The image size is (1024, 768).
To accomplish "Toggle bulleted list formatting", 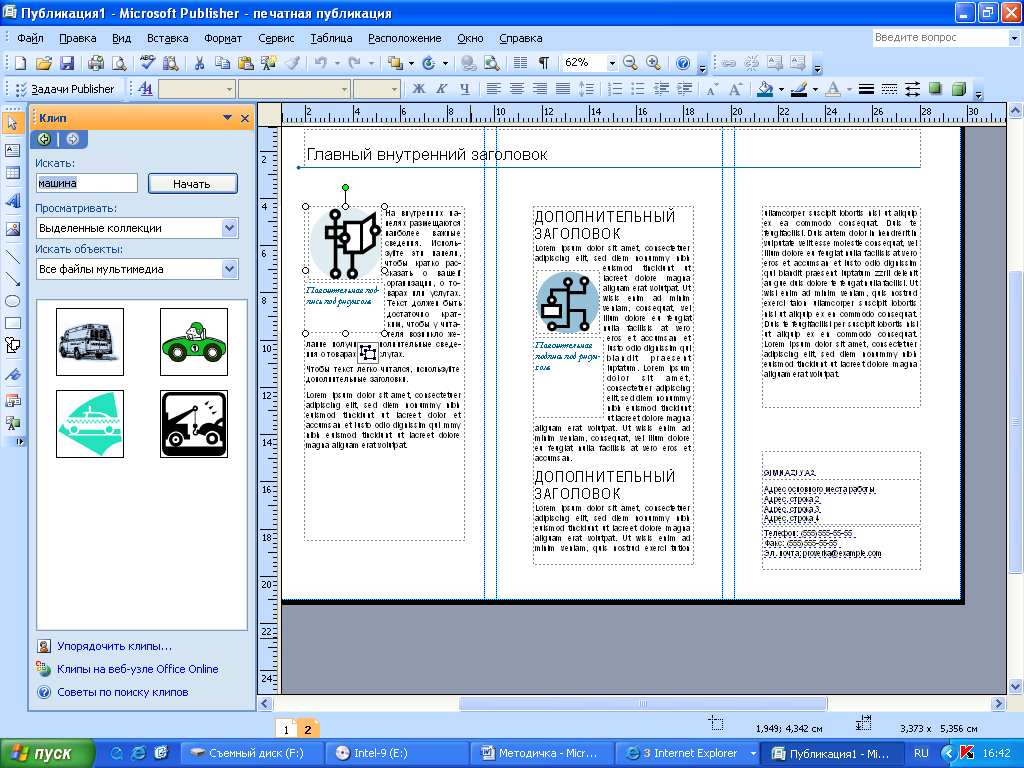I will point(637,89).
